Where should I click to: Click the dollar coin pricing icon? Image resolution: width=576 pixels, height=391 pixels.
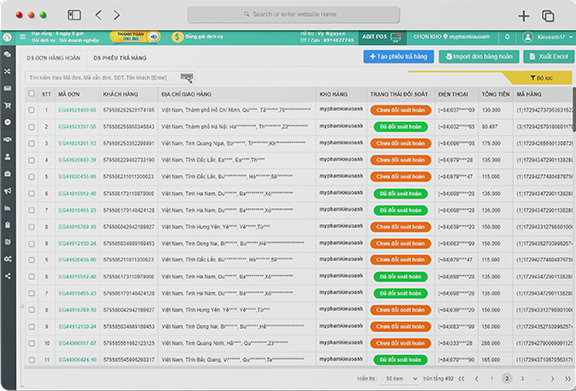click(177, 37)
